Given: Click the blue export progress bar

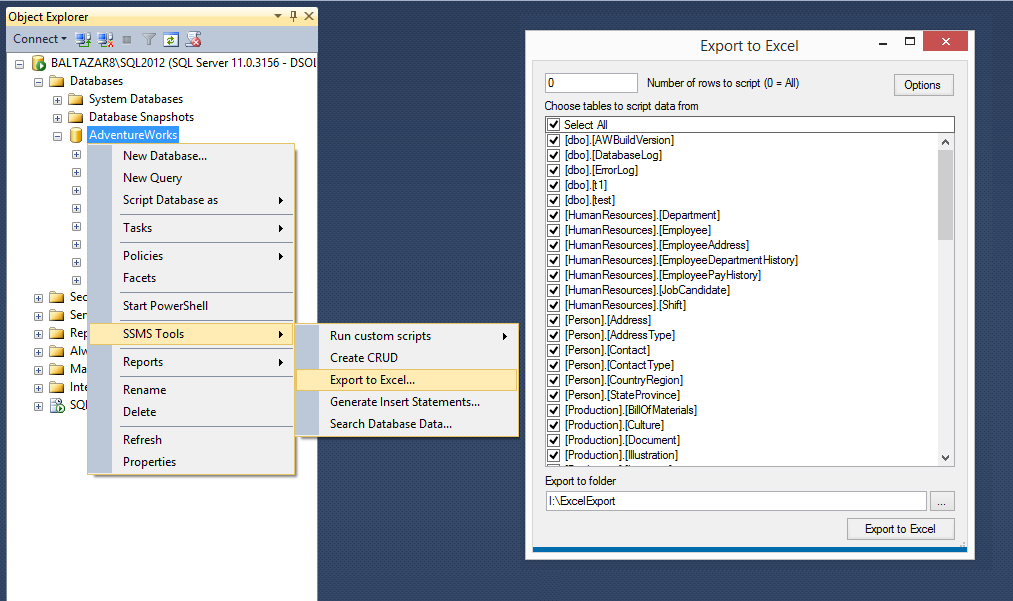Looking at the screenshot, I should tap(749, 549).
